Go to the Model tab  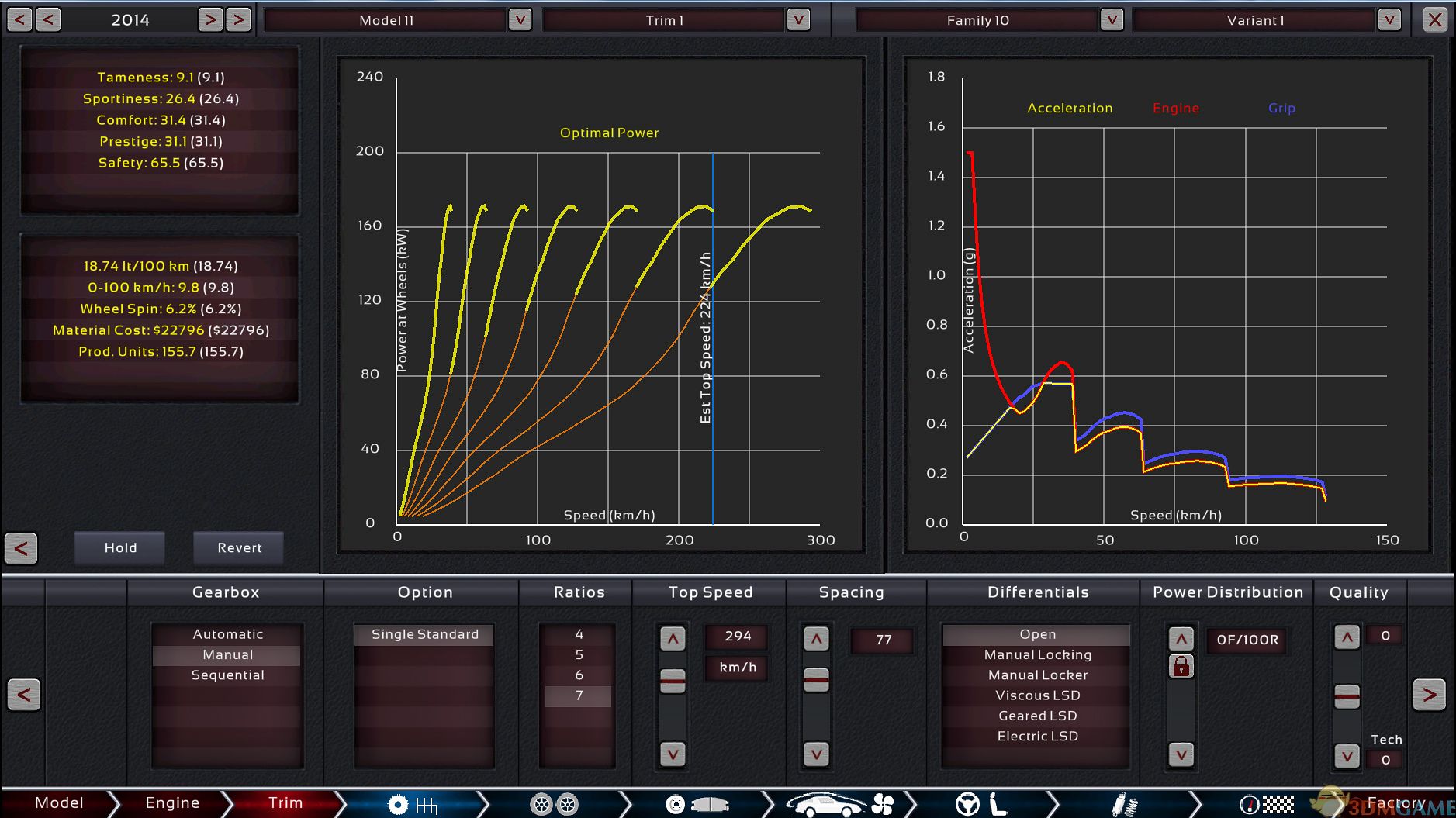point(59,803)
